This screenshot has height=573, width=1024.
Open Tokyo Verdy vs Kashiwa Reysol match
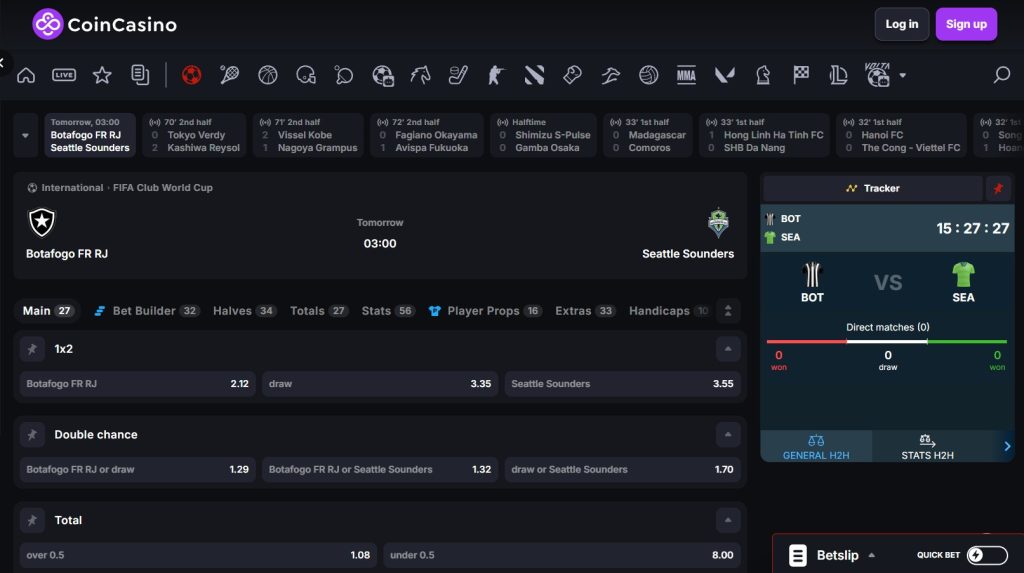point(195,135)
